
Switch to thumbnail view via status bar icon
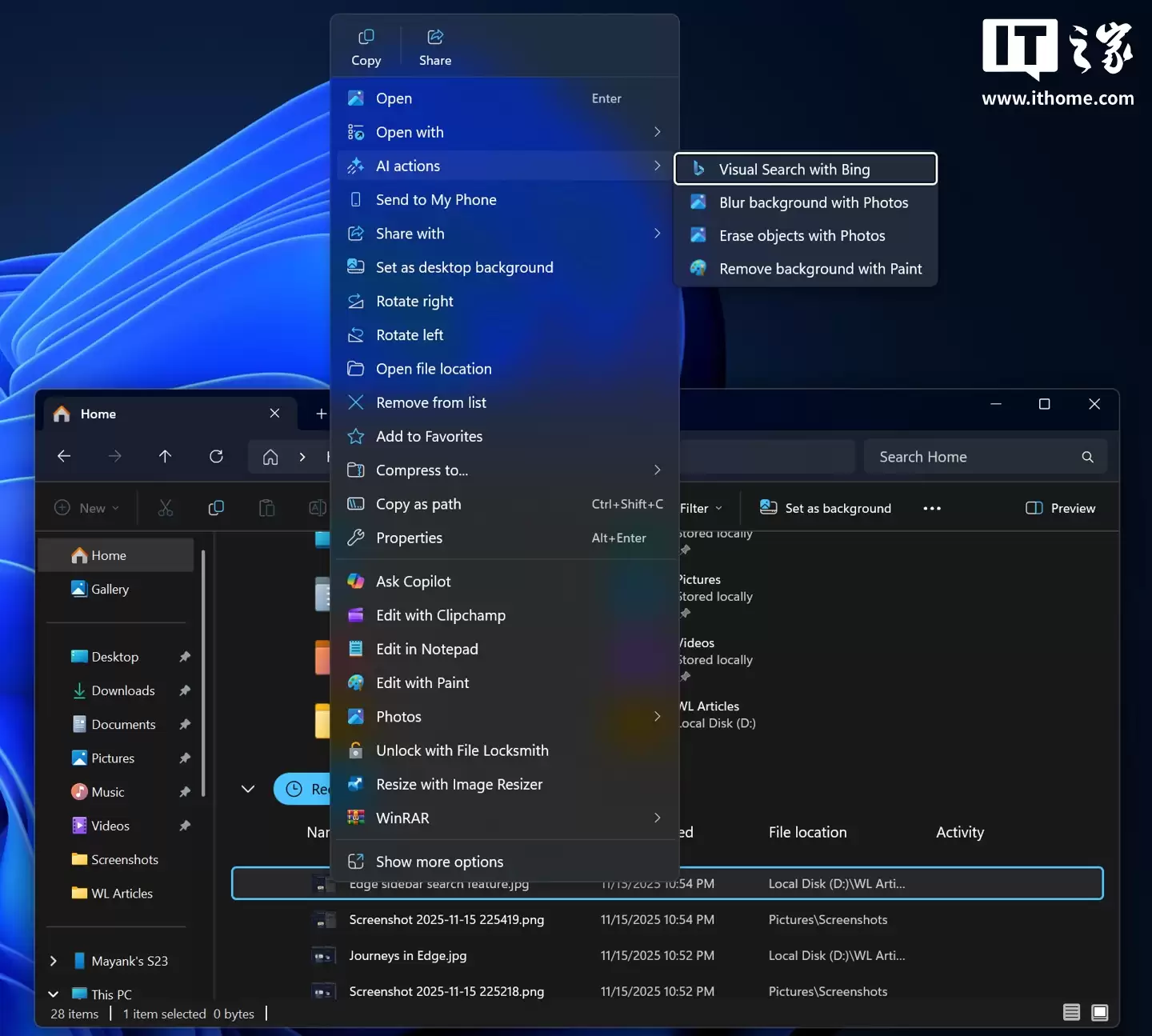(1100, 1012)
